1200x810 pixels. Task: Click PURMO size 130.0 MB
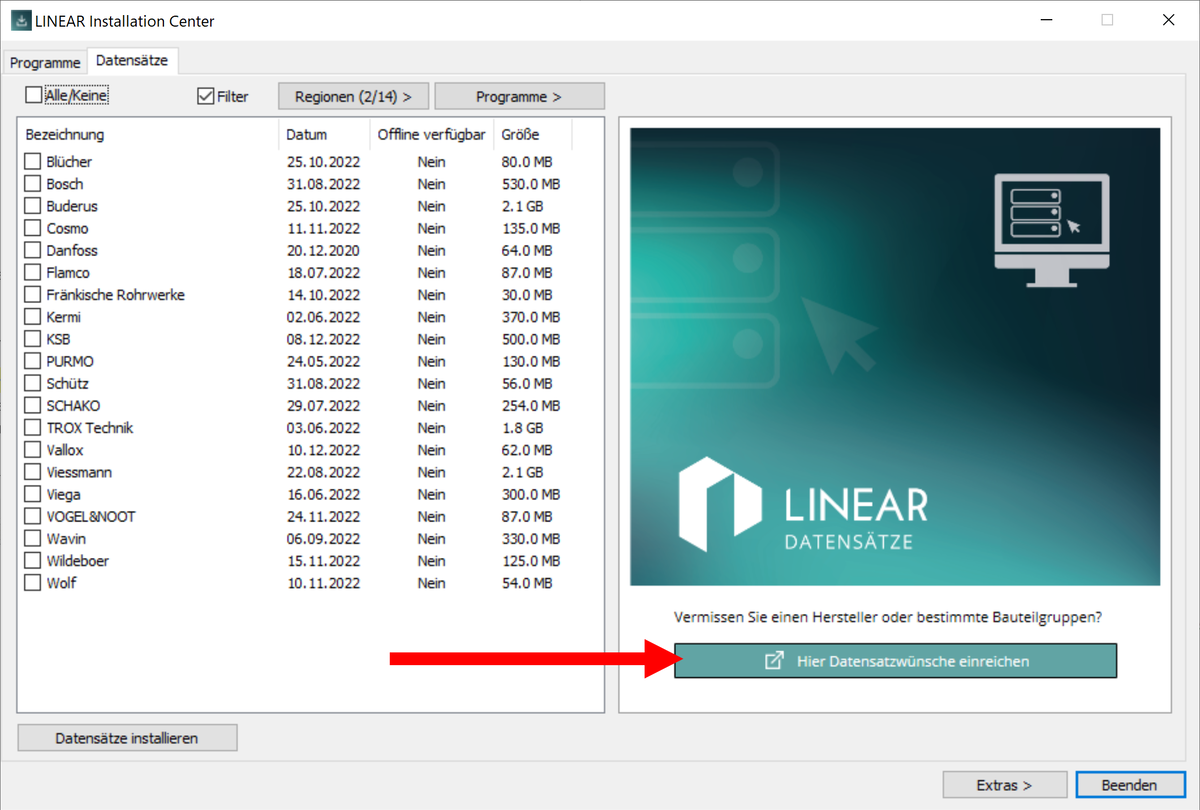point(531,361)
